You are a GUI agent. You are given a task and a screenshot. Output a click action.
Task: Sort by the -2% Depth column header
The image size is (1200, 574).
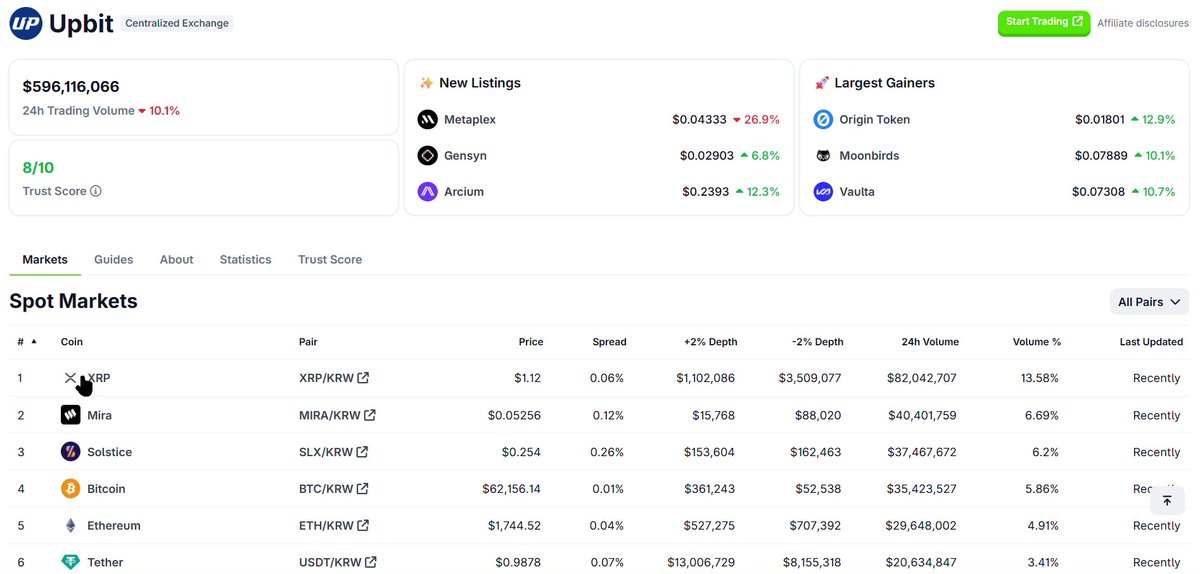818,342
